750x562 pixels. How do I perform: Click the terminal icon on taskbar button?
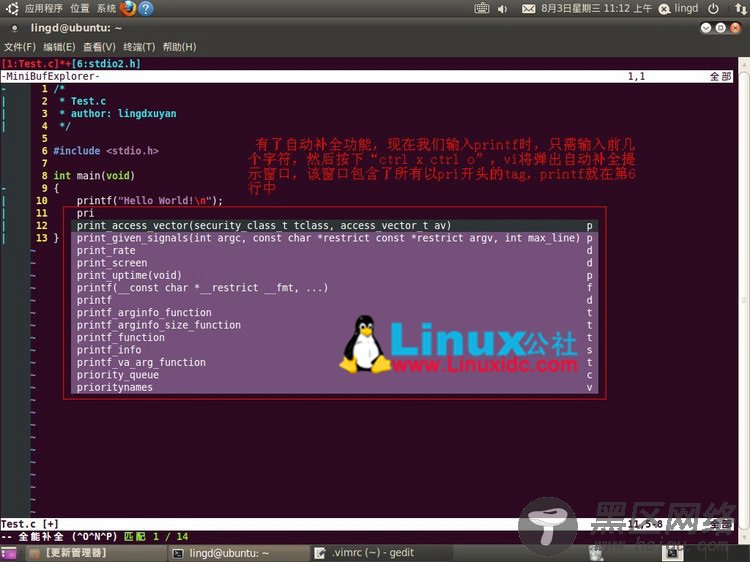[x=178, y=553]
